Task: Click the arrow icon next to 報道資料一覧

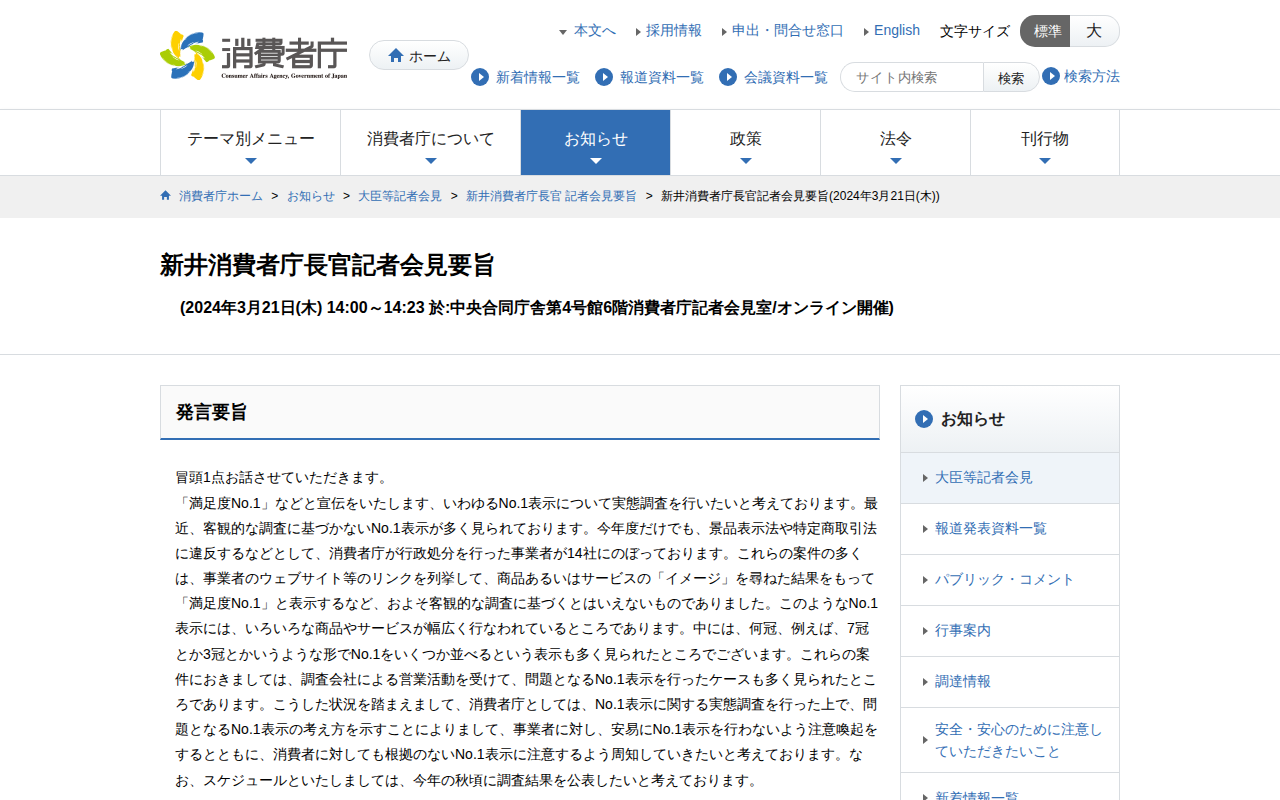Action: click(602, 77)
